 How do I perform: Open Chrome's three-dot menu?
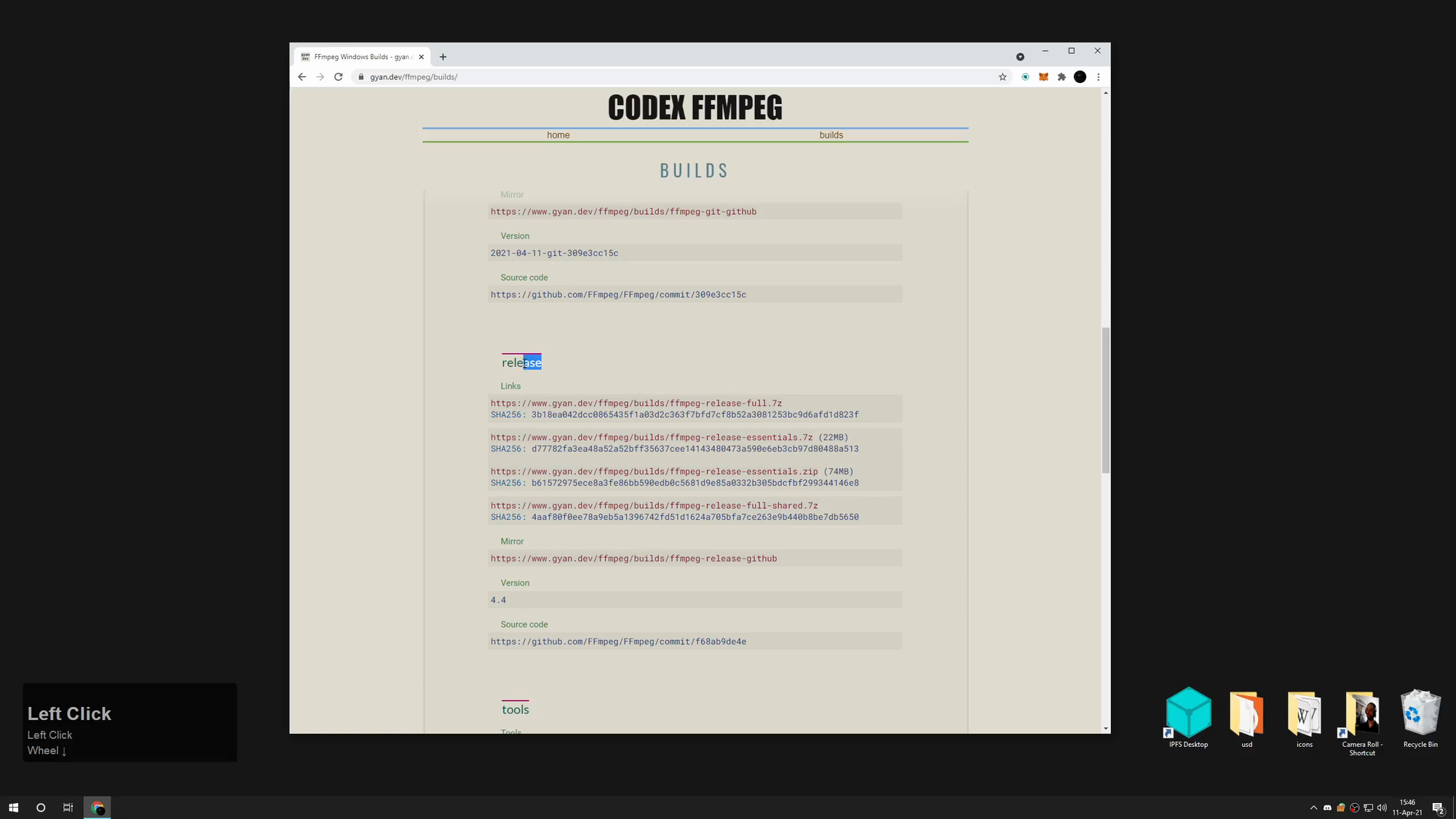(1099, 77)
